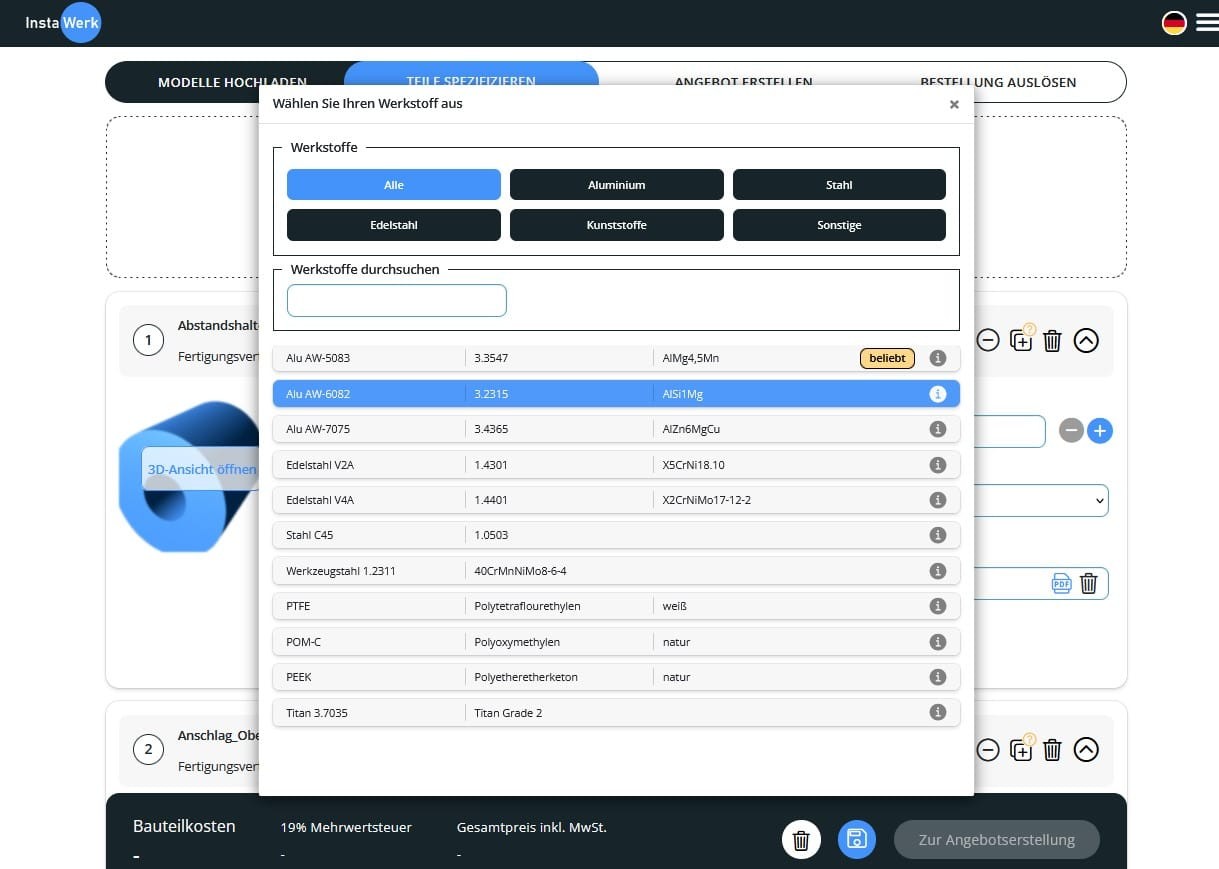This screenshot has height=869, width=1219.
Task: Go to Angebot erstellen step
Action: [x=743, y=82]
